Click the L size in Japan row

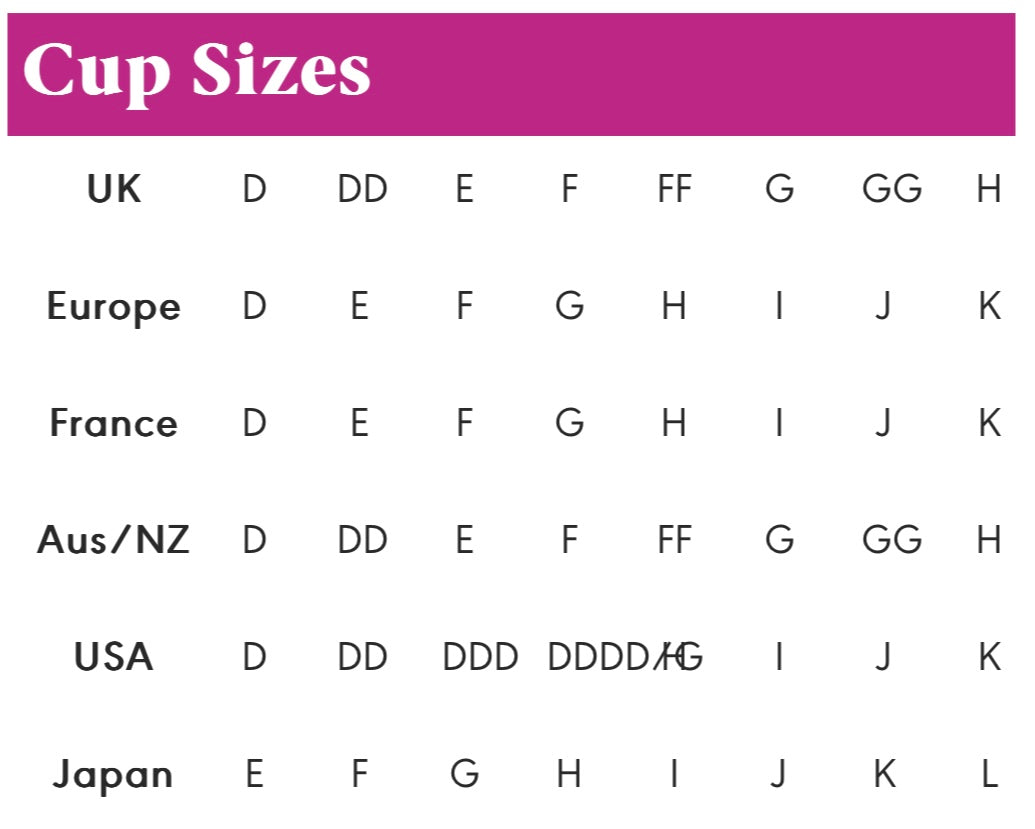coord(989,775)
